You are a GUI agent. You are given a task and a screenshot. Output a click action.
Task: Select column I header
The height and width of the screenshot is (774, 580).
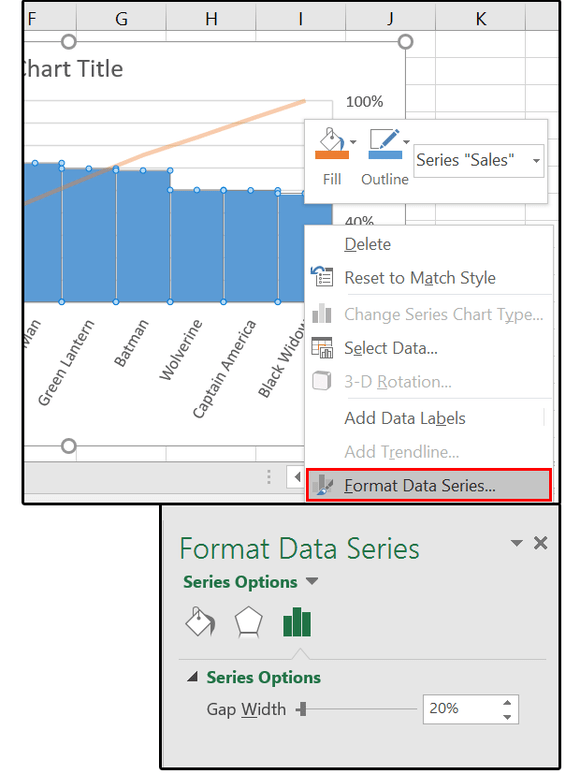click(x=301, y=19)
